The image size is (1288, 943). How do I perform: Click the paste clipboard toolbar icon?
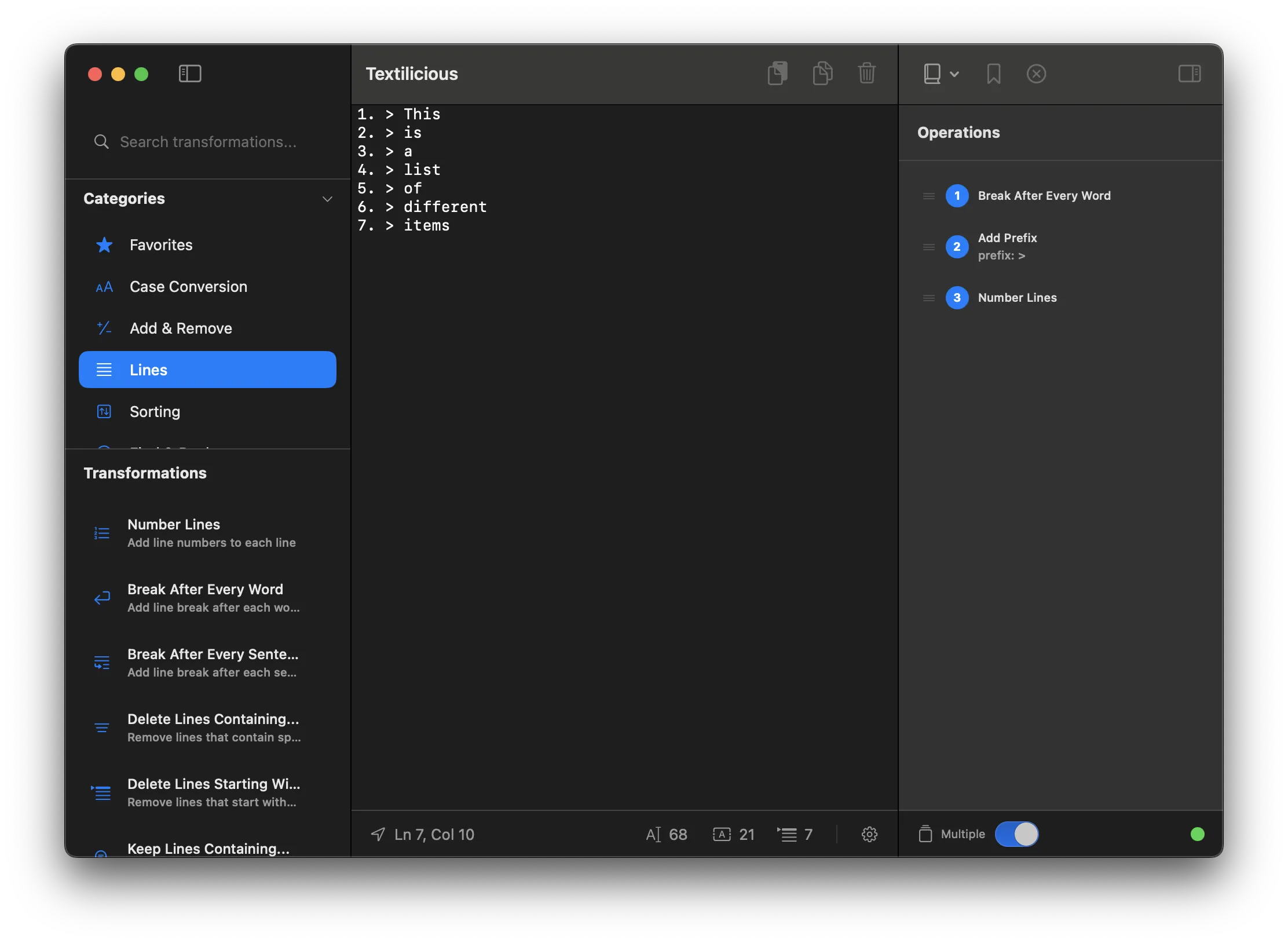(x=777, y=74)
